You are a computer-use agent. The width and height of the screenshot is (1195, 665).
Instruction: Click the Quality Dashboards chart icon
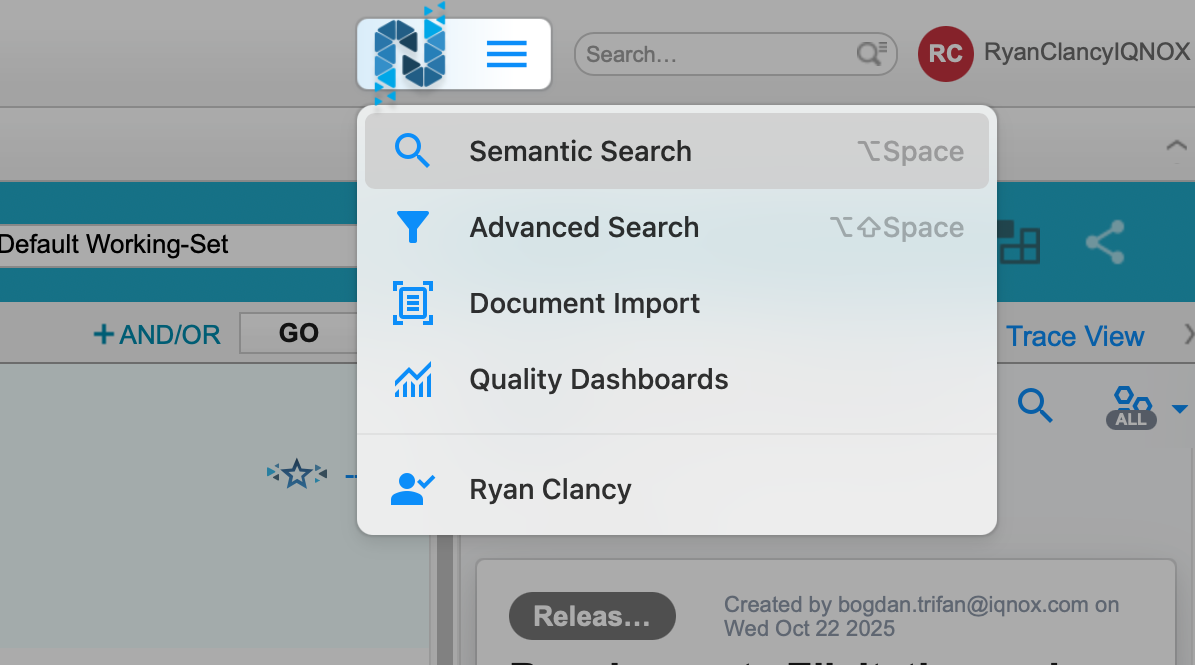[412, 379]
